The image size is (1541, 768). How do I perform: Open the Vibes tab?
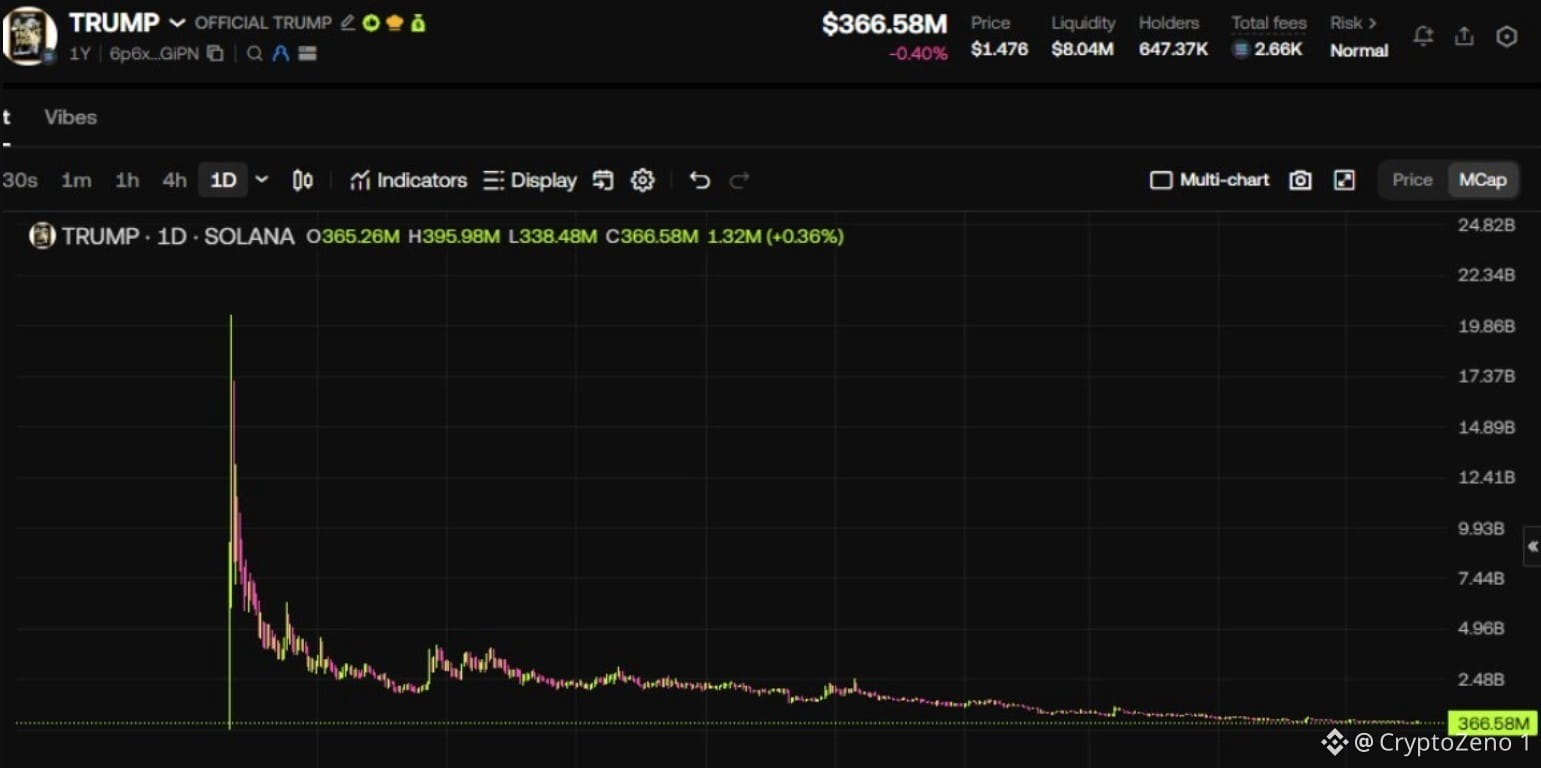point(71,117)
